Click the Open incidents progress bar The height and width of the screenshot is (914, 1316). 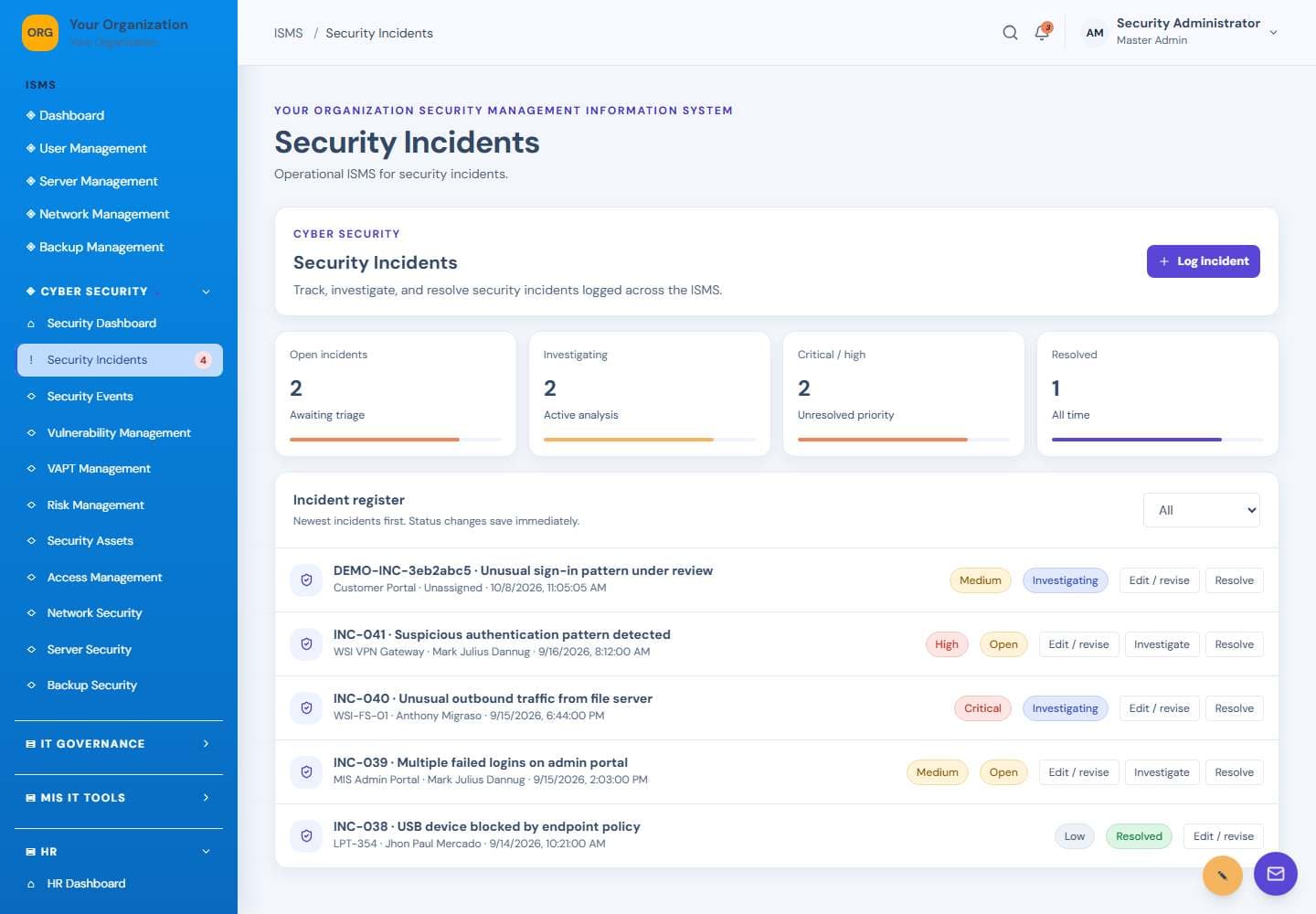point(395,440)
